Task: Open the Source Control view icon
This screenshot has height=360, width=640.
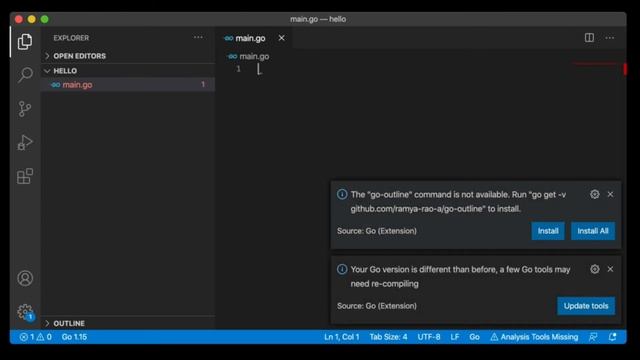Action: pos(25,109)
